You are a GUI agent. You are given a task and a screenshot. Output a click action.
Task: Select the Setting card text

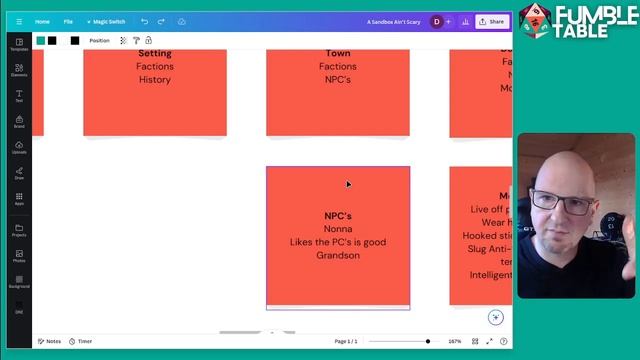point(155,53)
